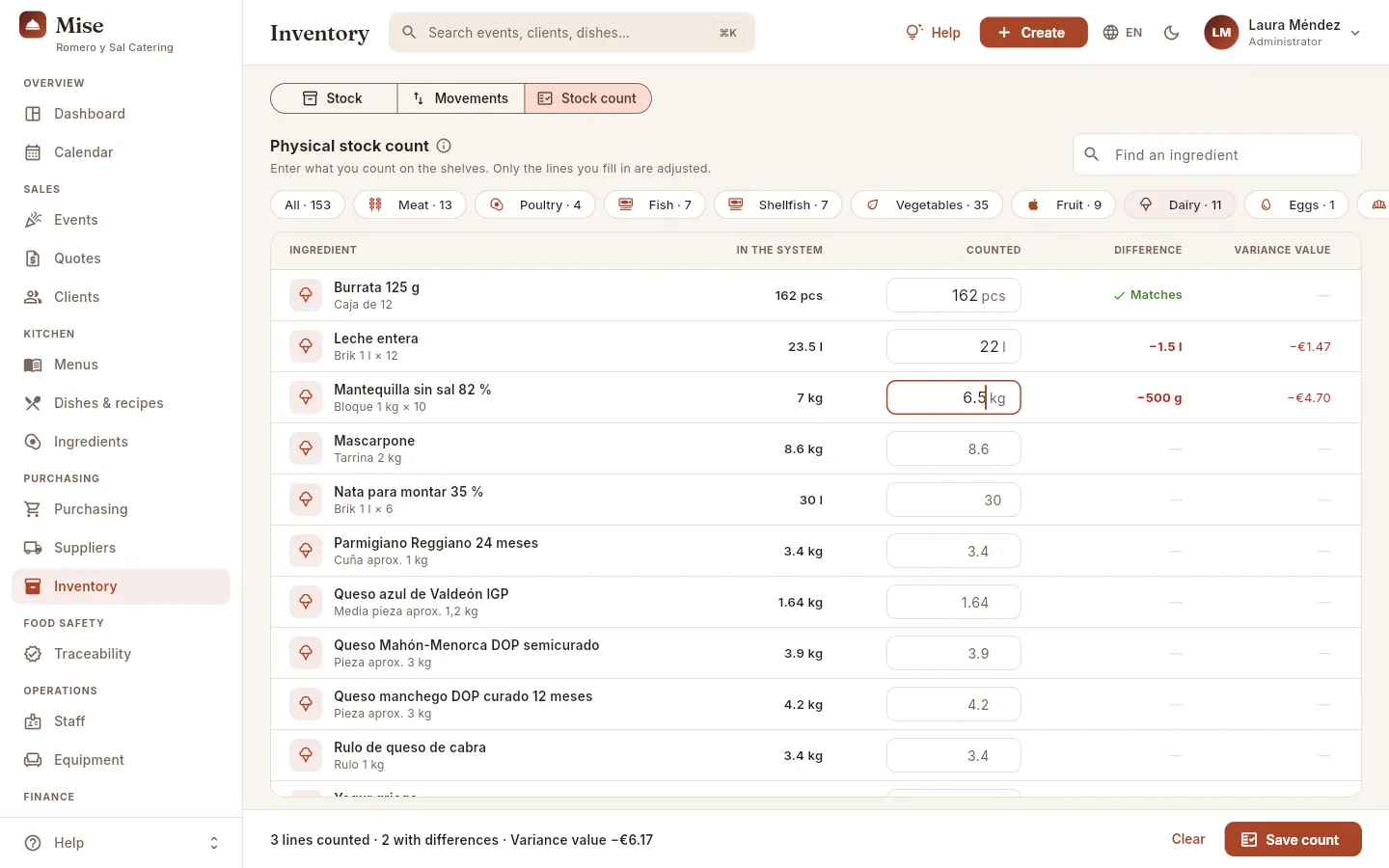Open the Calendar icon in the sidebar

click(33, 152)
